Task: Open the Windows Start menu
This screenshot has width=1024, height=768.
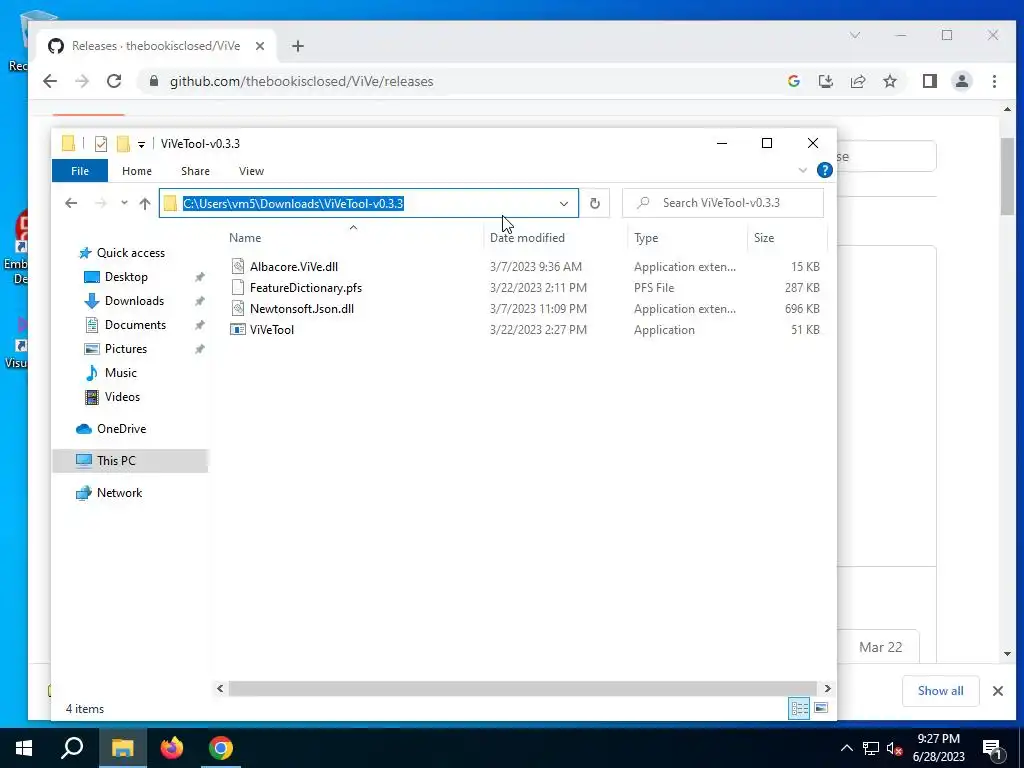Action: point(24,748)
